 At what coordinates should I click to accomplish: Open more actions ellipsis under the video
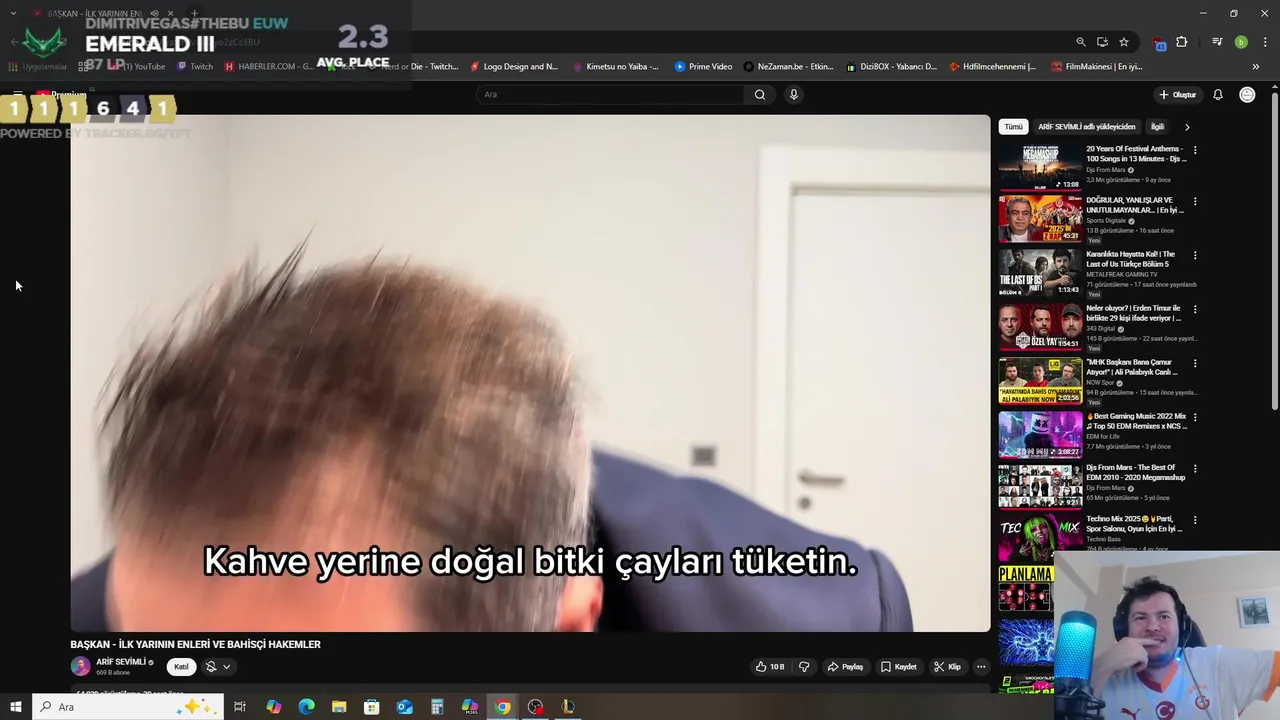pyautogui.click(x=981, y=667)
